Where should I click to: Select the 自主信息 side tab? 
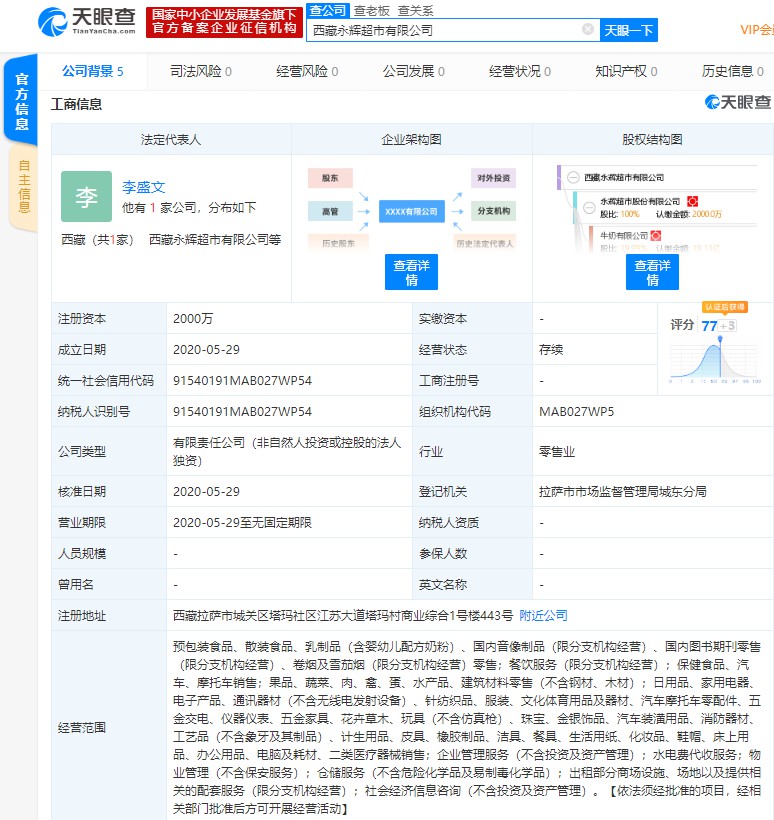click(24, 187)
